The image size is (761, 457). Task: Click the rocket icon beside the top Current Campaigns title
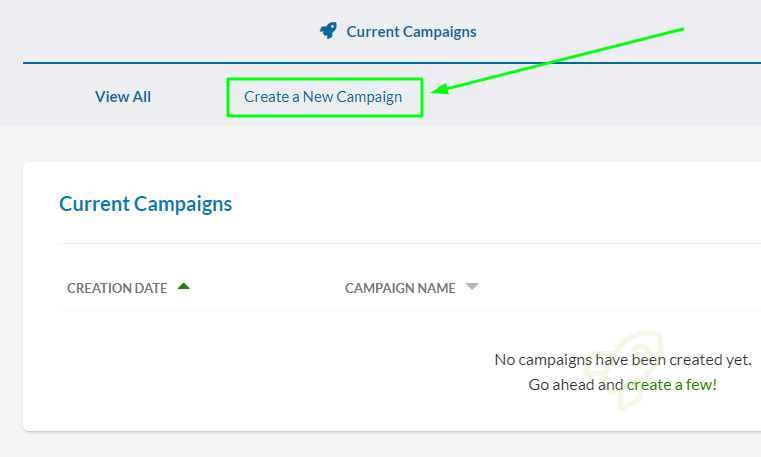(328, 31)
